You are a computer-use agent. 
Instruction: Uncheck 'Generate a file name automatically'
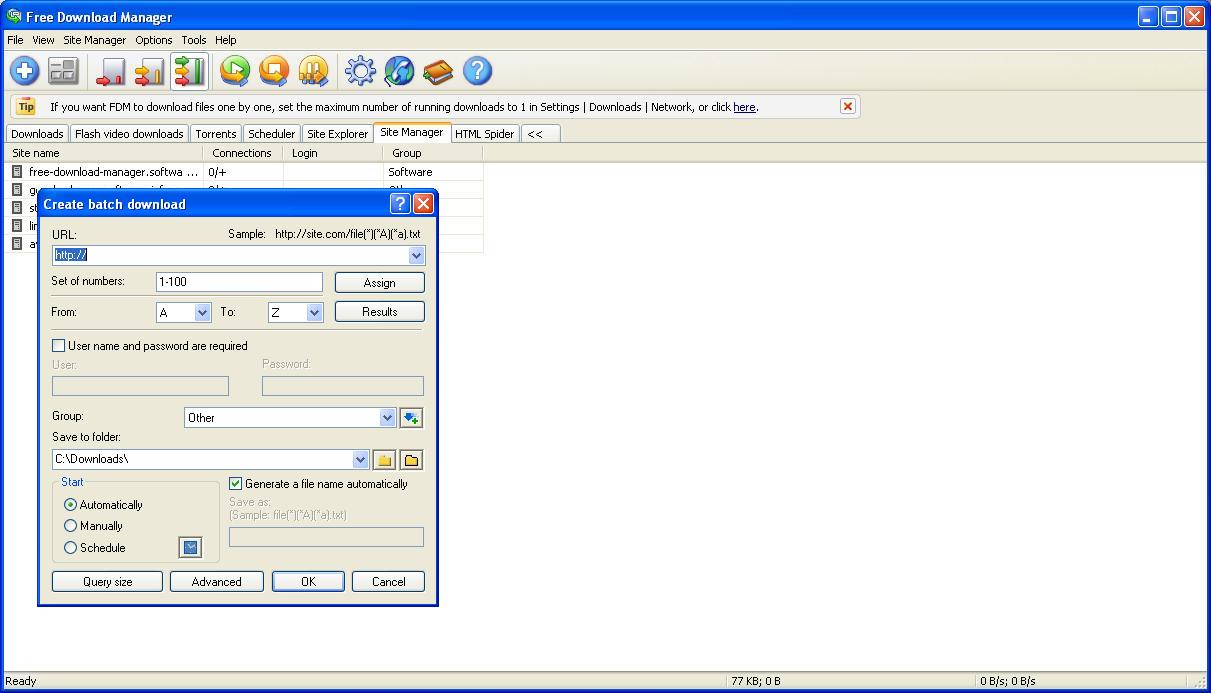[x=236, y=483]
